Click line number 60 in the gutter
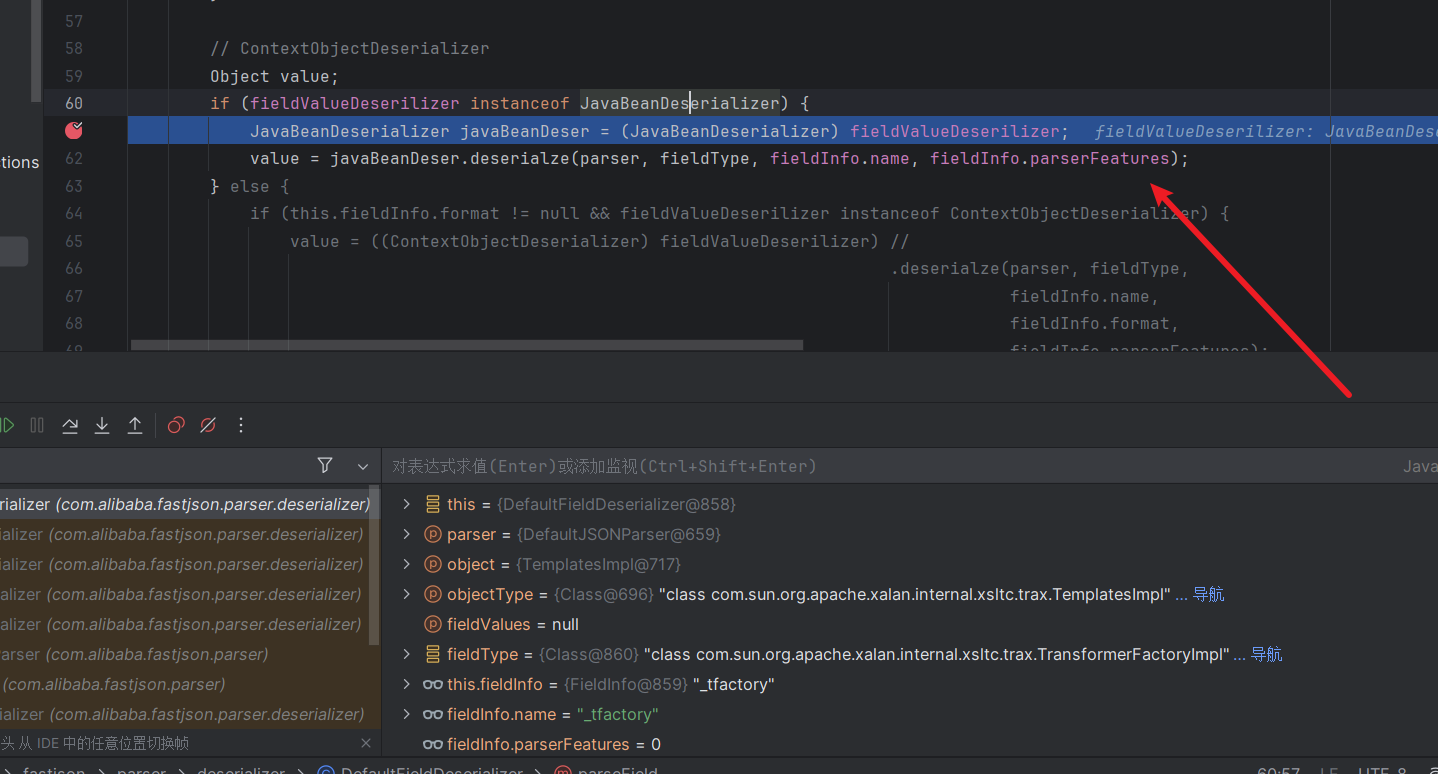This screenshot has height=774, width=1438. pos(74,103)
